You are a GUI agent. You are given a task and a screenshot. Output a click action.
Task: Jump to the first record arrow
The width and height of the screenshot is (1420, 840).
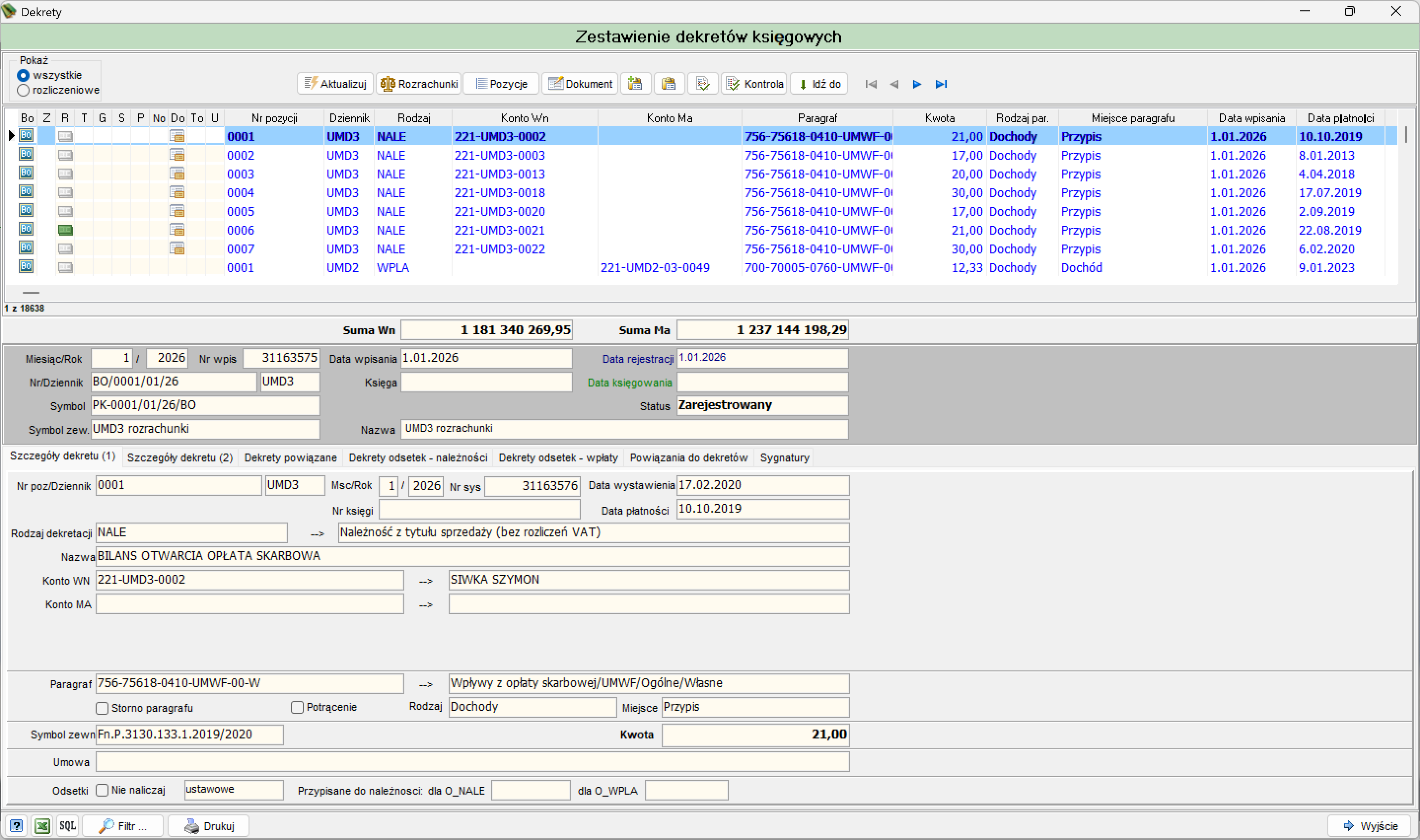[871, 84]
